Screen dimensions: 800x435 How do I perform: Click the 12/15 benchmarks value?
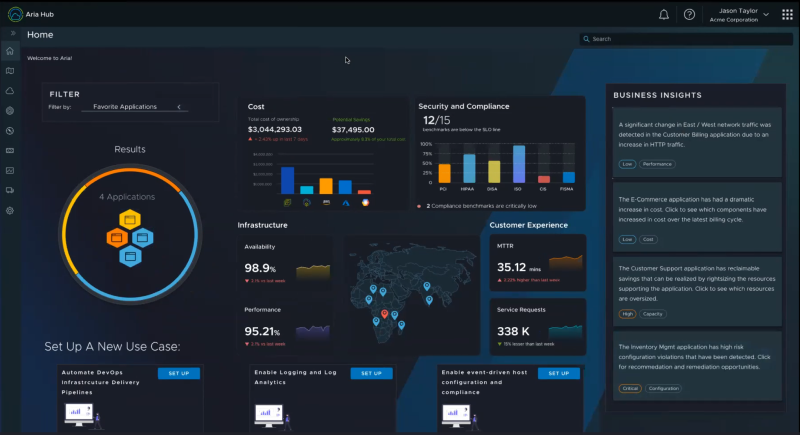437,120
